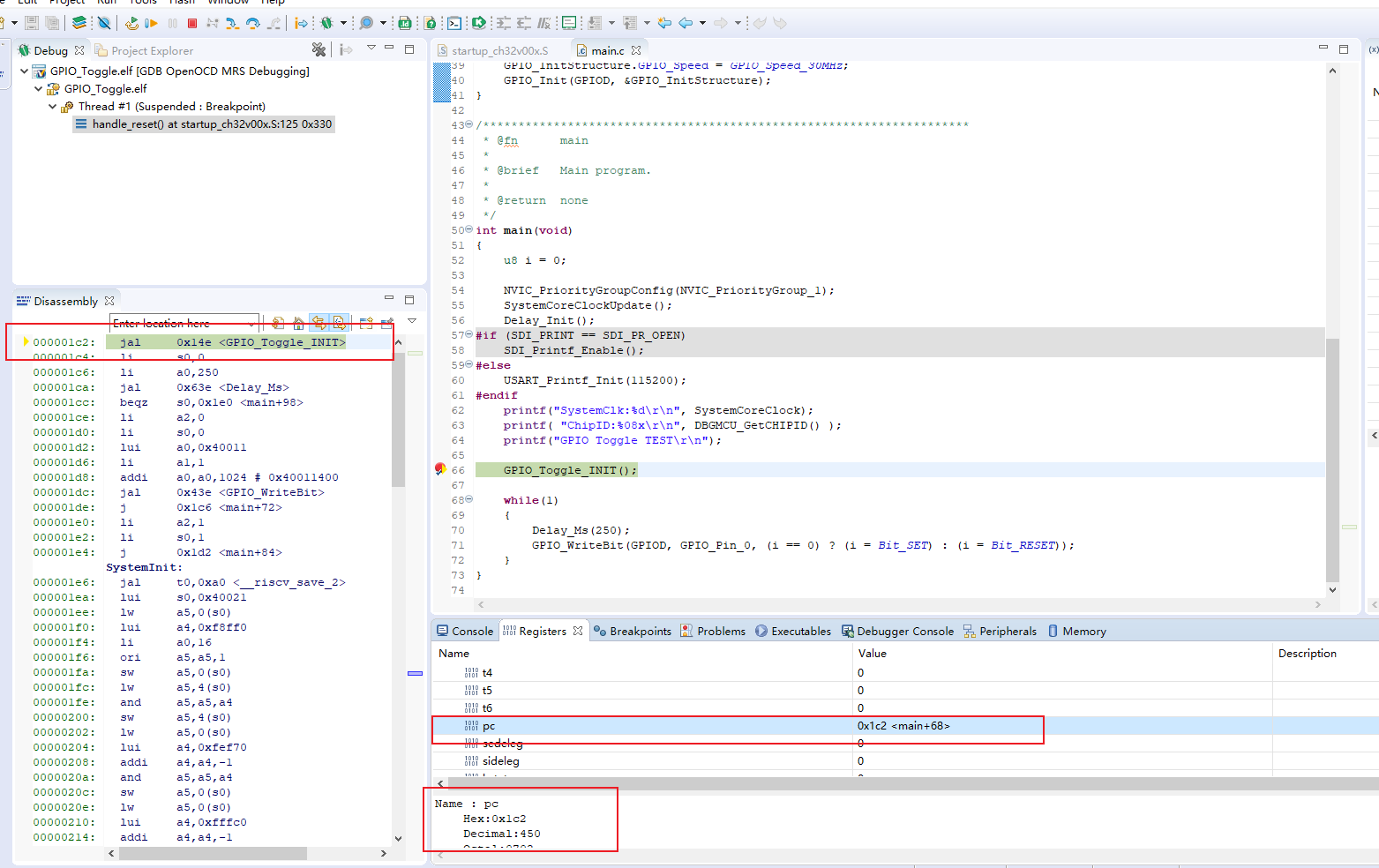Click the Search (magnifier) toolbar icon
Screen dimensions: 1379x868
[x=366, y=23]
